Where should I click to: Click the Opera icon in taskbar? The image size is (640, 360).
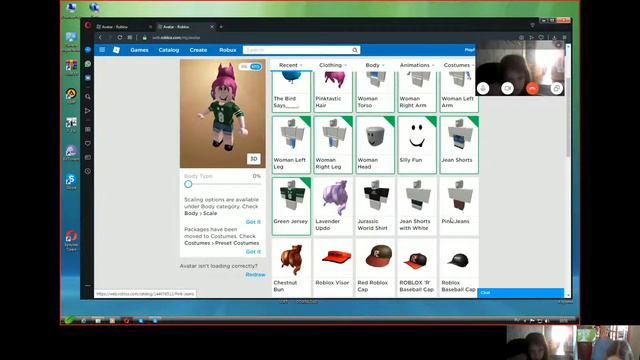pyautogui.click(x=127, y=321)
